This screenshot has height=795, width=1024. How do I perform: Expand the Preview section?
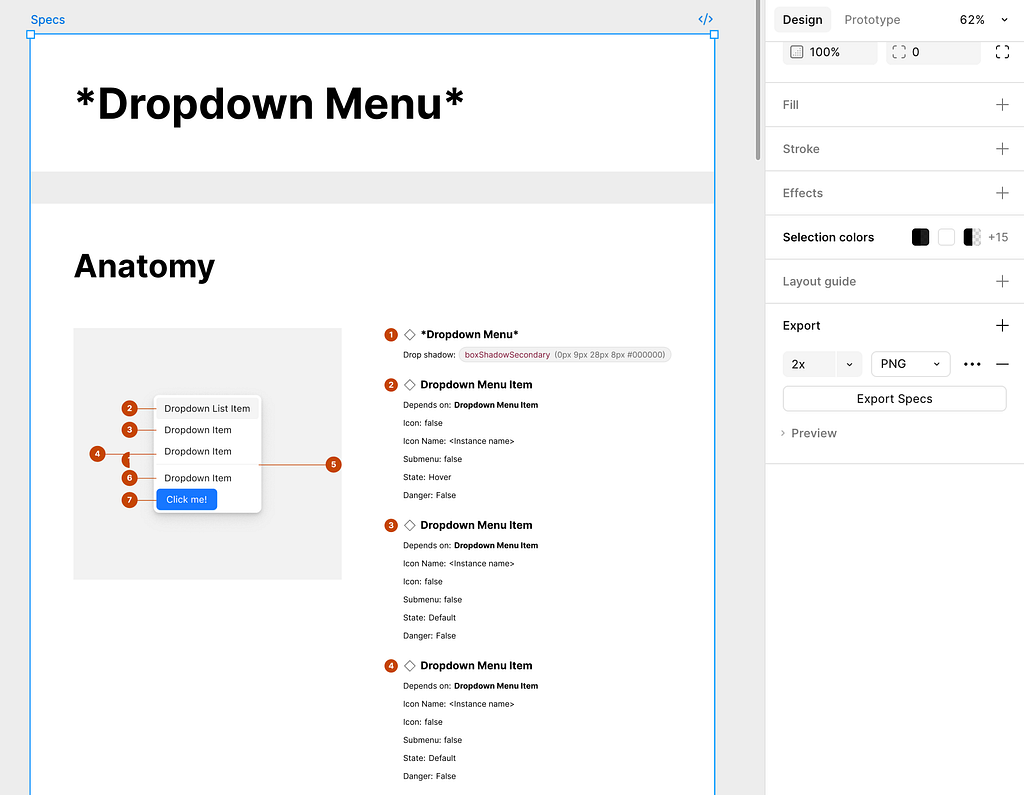[x=809, y=433]
